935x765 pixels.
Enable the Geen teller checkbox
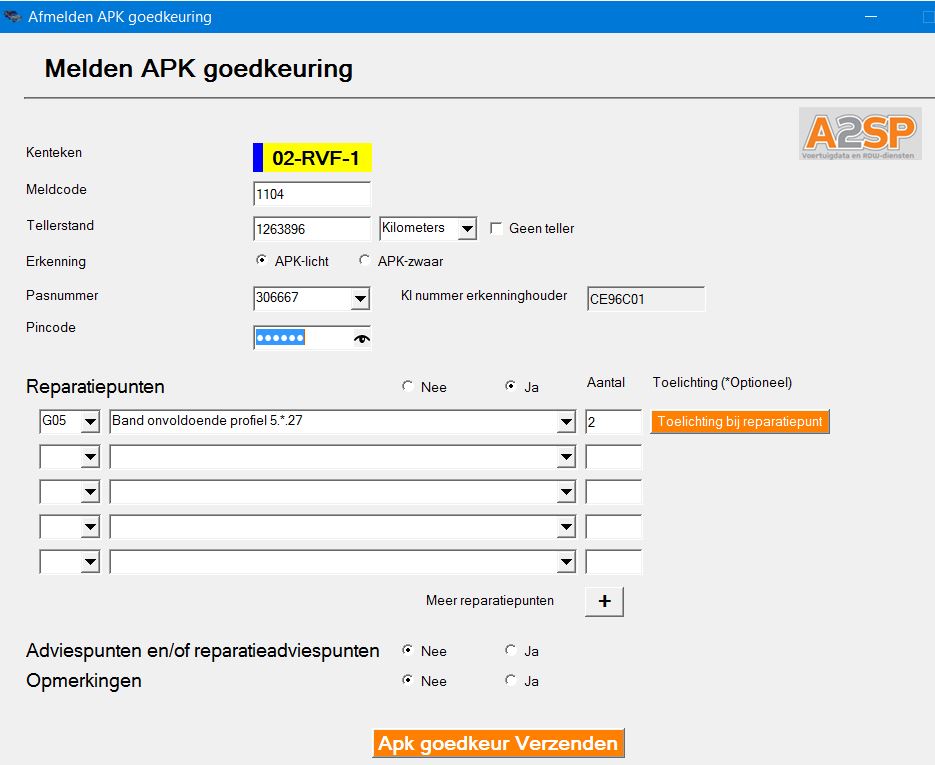coord(497,229)
